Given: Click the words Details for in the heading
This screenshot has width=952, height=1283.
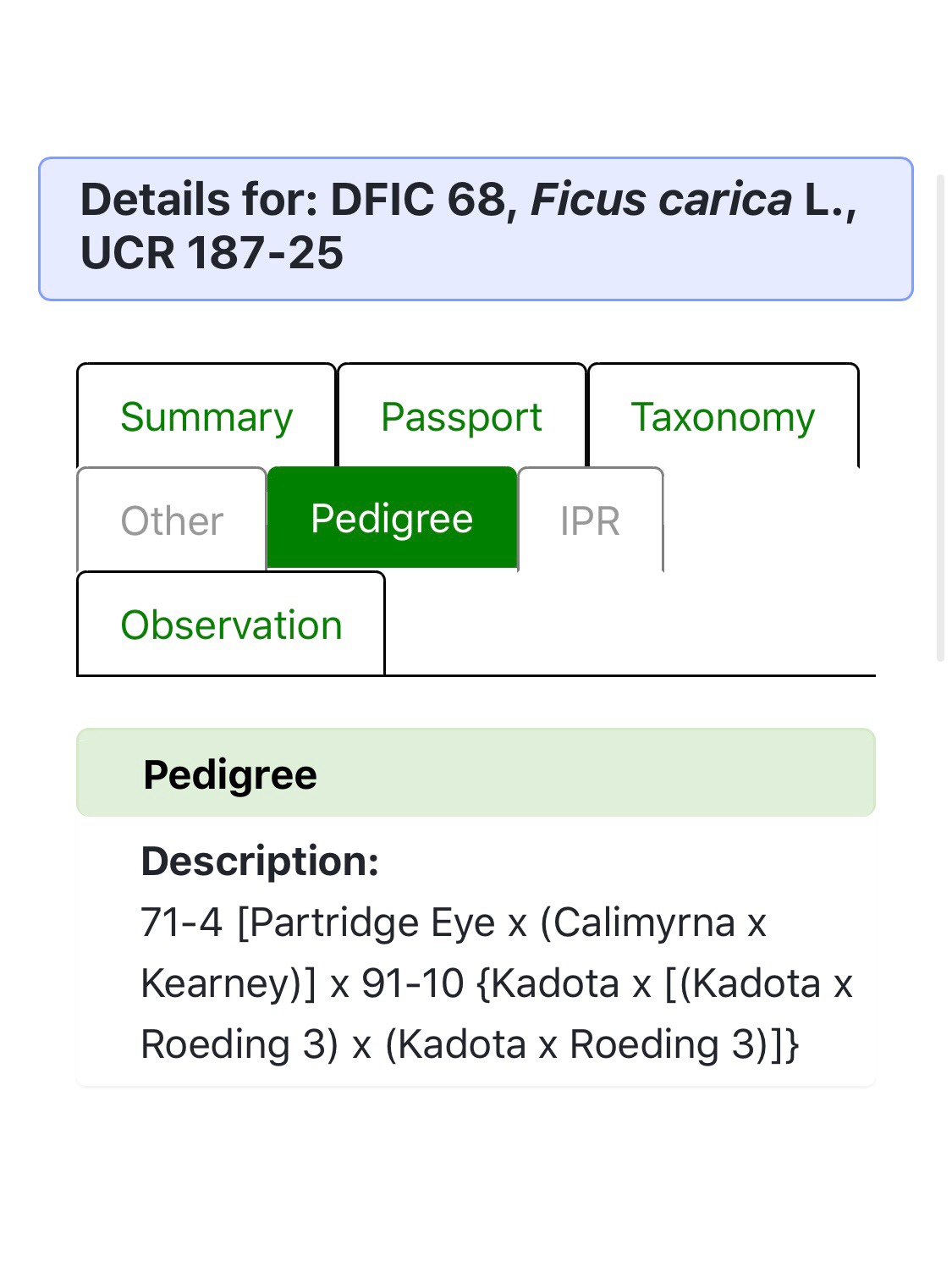Looking at the screenshot, I should 199,200.
